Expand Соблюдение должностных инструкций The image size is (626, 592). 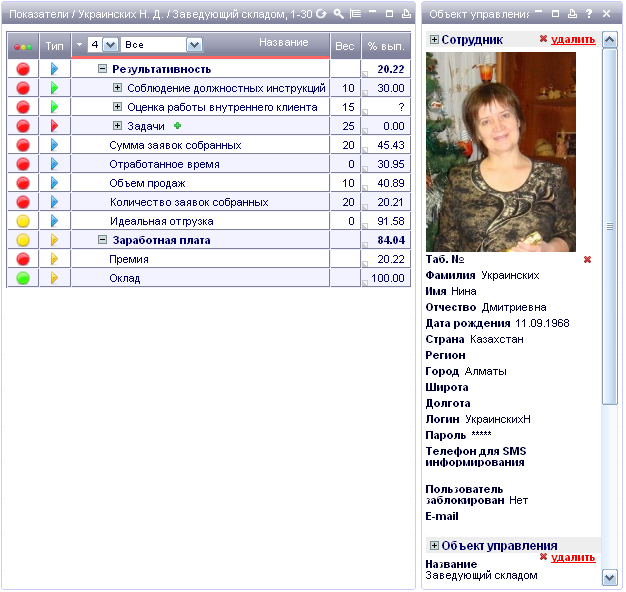pyautogui.click(x=117, y=87)
